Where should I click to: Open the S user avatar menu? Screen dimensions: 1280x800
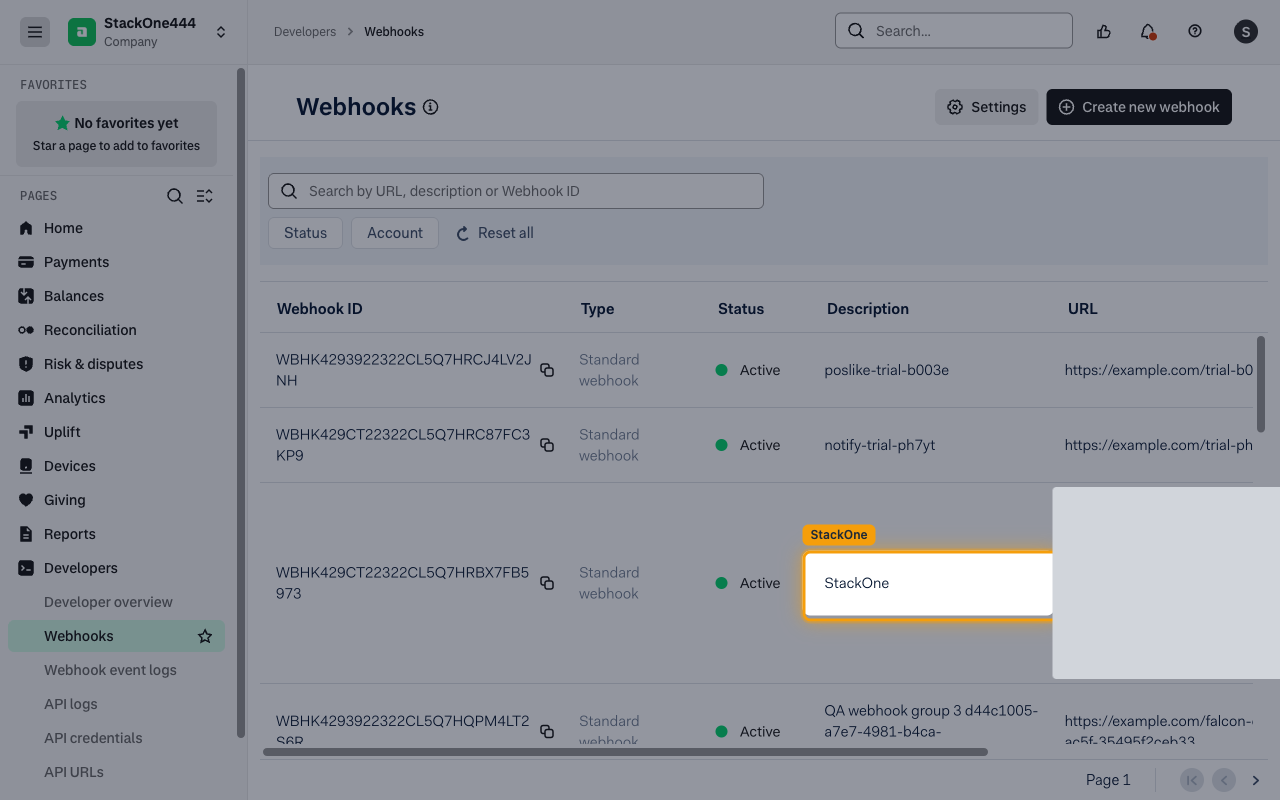click(1245, 32)
